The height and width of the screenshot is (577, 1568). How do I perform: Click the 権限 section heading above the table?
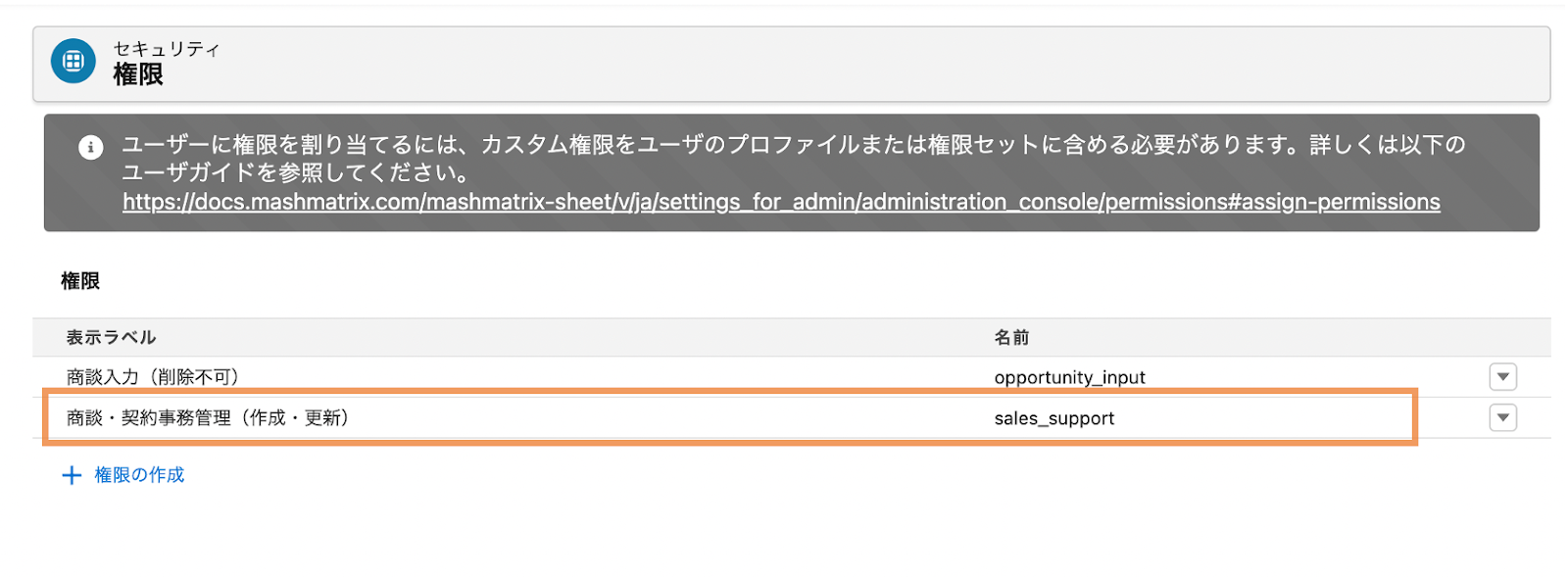pyautogui.click(x=80, y=281)
